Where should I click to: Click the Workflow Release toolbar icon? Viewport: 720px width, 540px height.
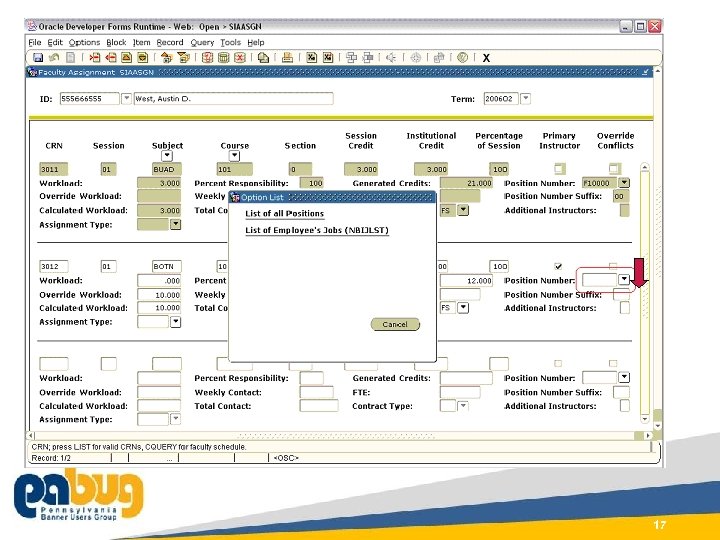[367, 57]
